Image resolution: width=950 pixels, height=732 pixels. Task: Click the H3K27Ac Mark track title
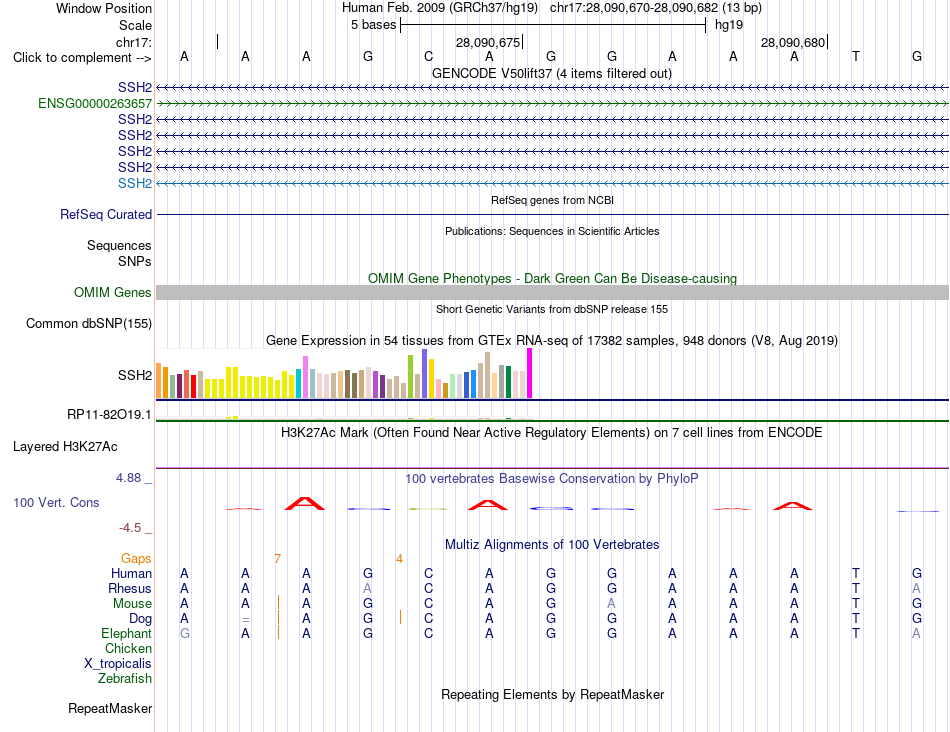point(552,433)
